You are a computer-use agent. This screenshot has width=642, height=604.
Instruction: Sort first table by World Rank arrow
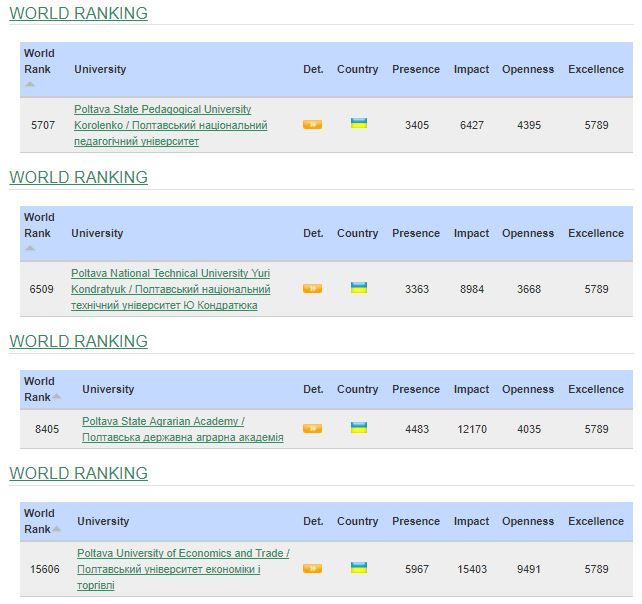30,85
